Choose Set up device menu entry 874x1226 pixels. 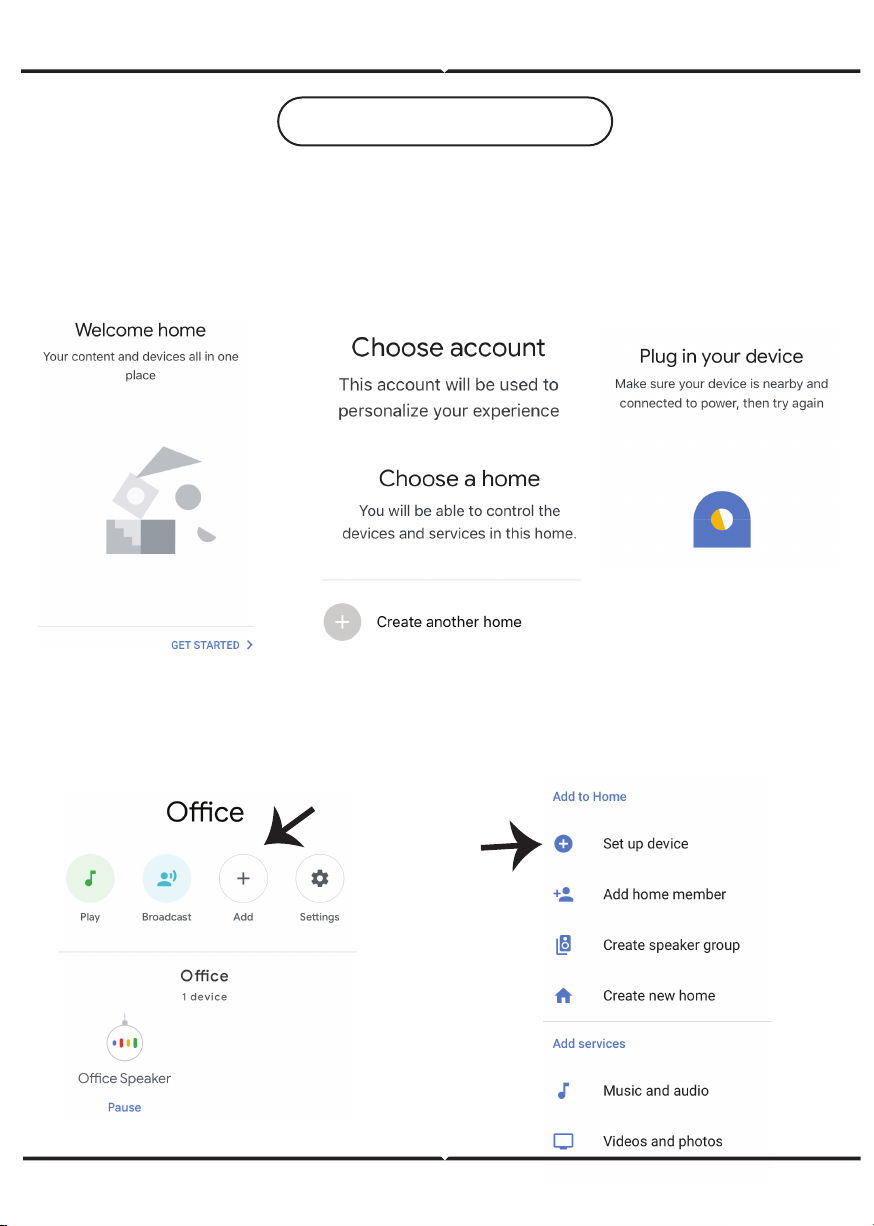tap(646, 844)
